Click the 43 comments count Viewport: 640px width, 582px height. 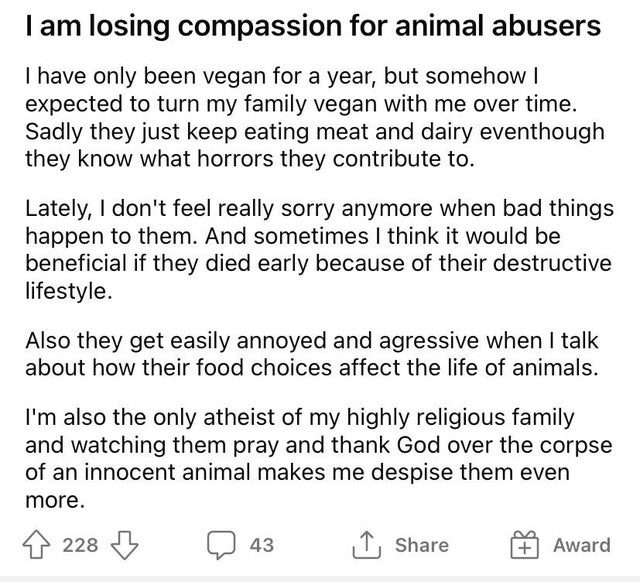coord(262,545)
